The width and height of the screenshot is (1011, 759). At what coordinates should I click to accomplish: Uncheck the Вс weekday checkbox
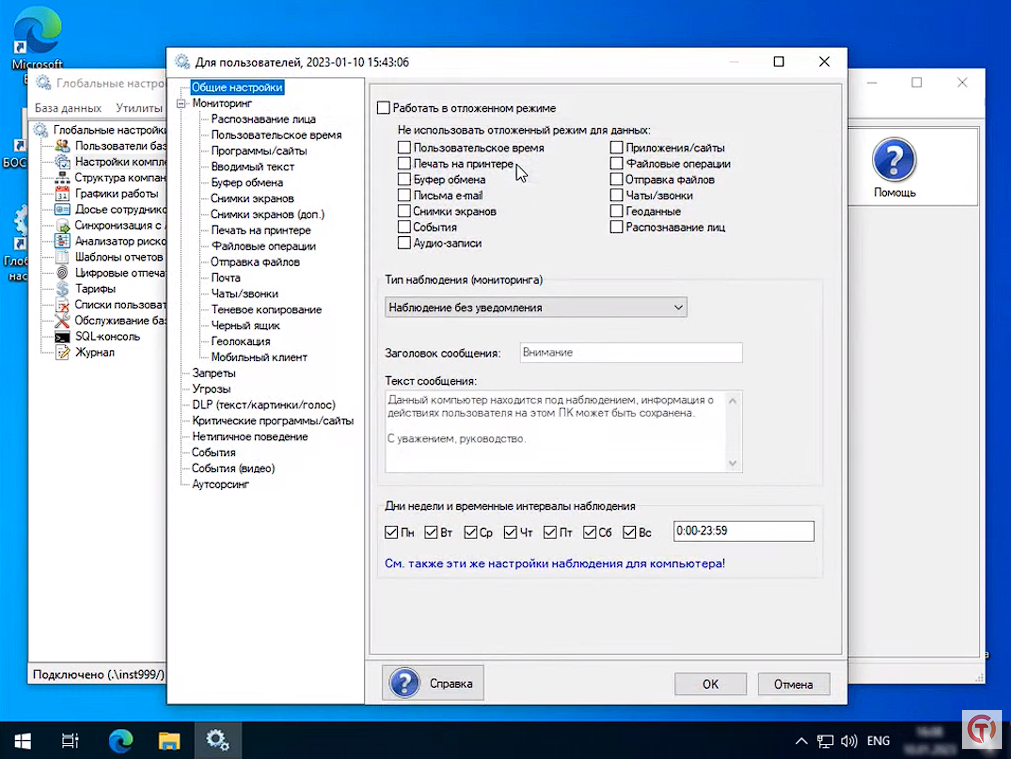[629, 533]
